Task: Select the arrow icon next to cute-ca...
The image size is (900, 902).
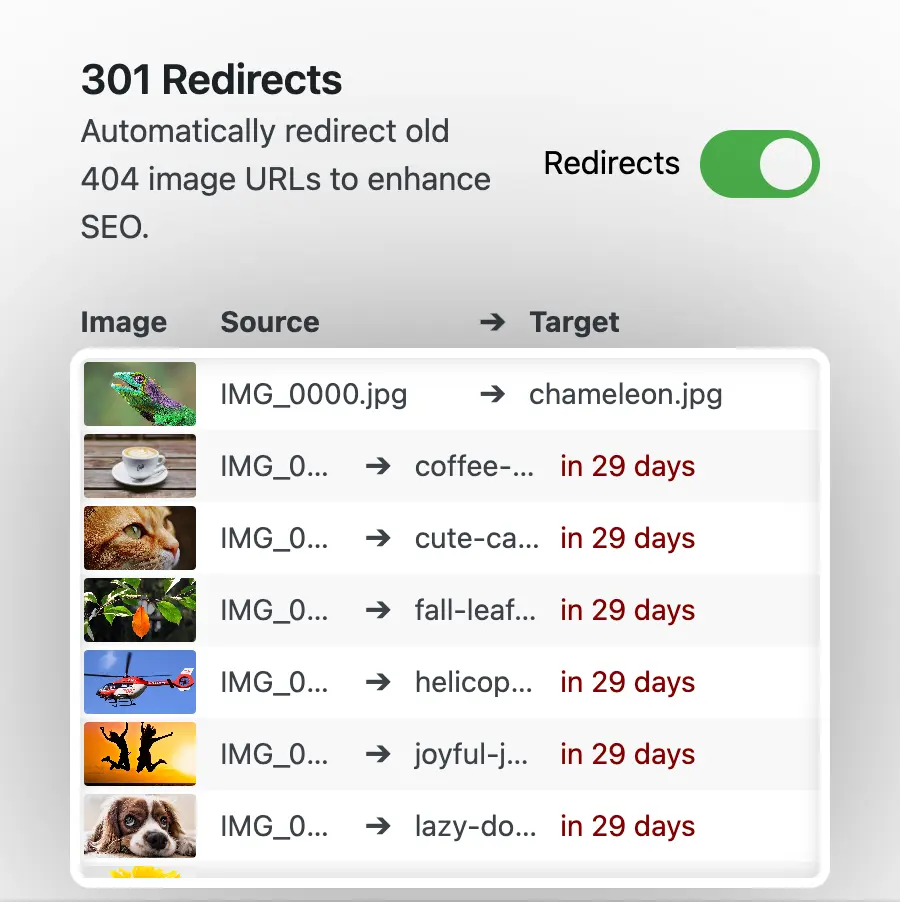Action: [377, 538]
